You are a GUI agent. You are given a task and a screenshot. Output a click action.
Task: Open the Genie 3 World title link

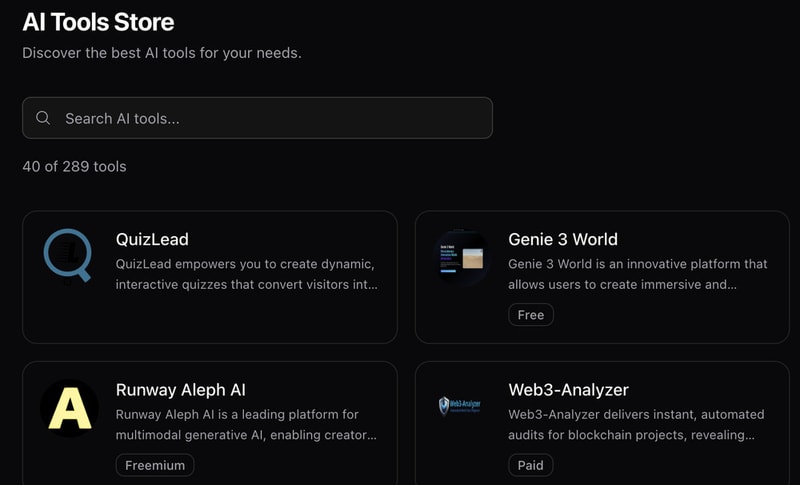point(562,239)
